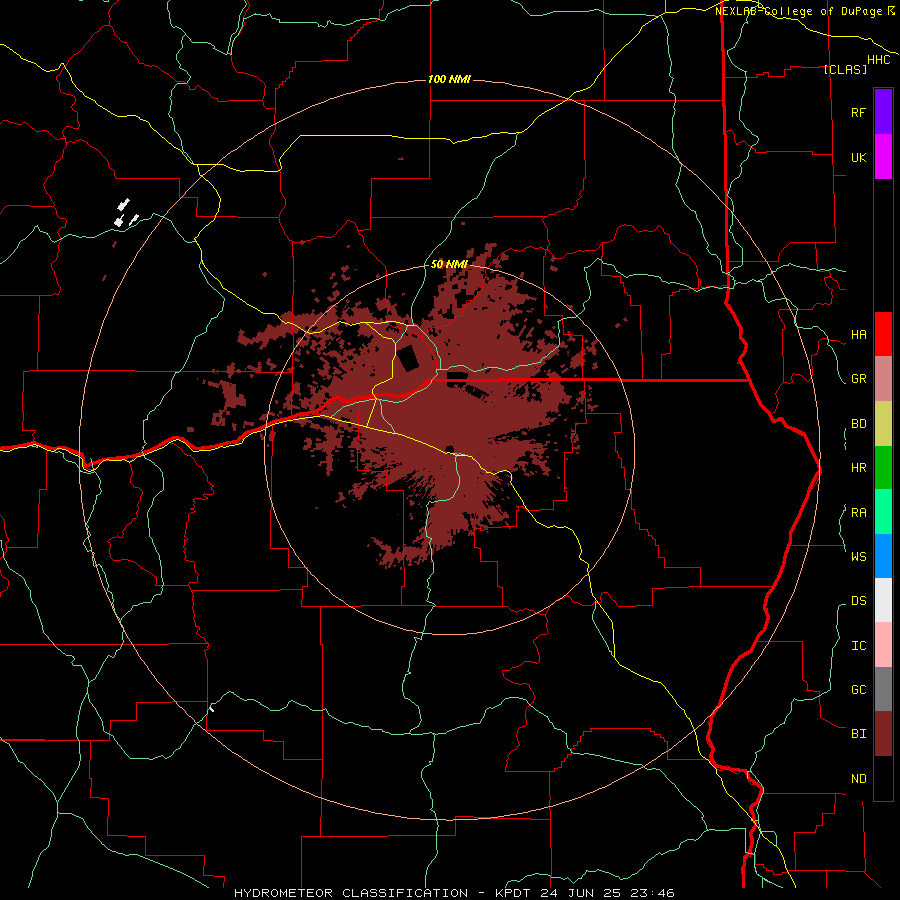
Task: Click the HHC product label
Action: pos(878,60)
